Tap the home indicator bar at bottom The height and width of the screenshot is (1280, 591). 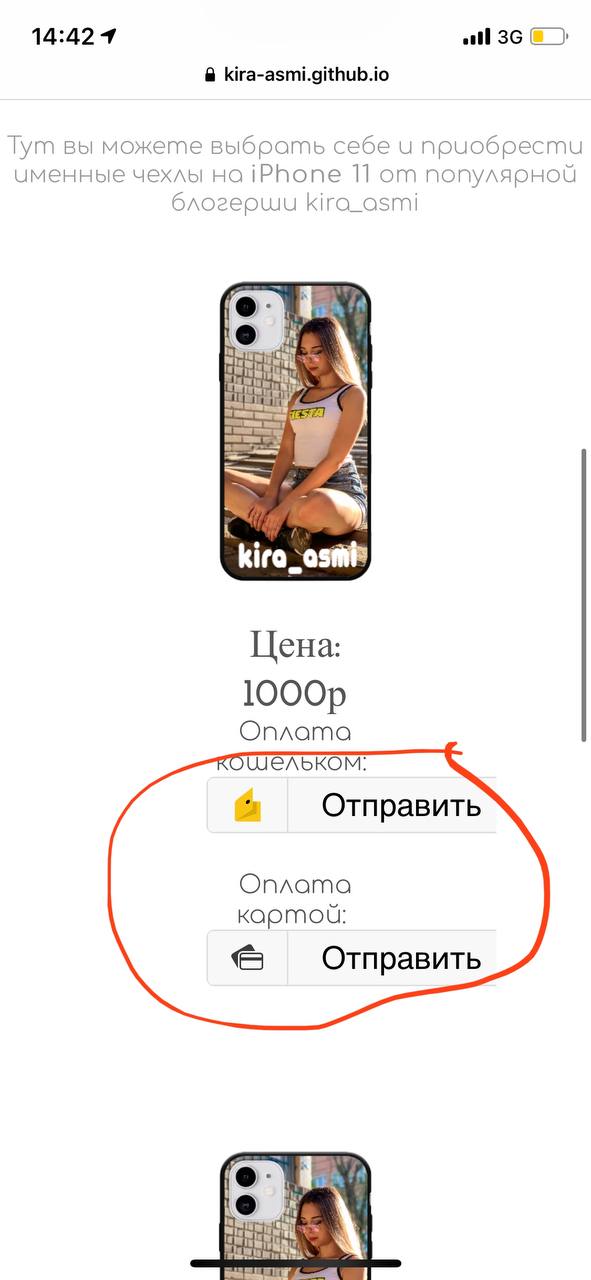pos(295,1263)
